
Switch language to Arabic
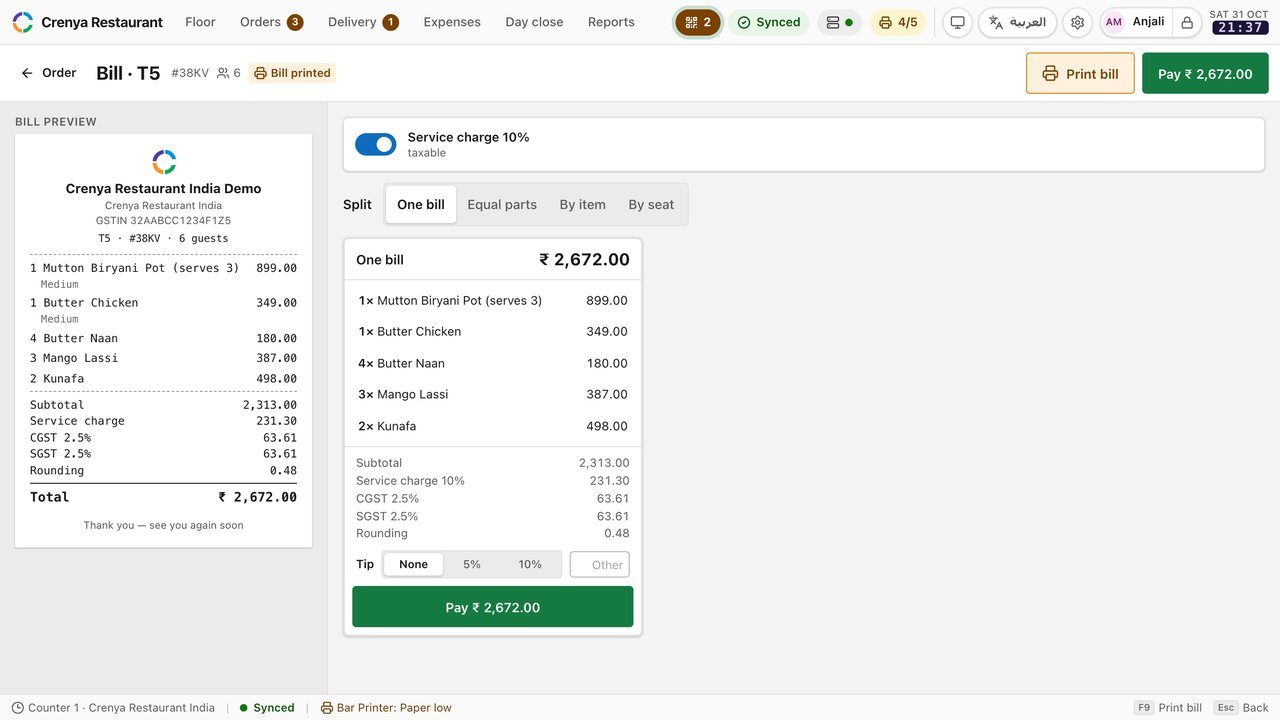[1017, 22]
